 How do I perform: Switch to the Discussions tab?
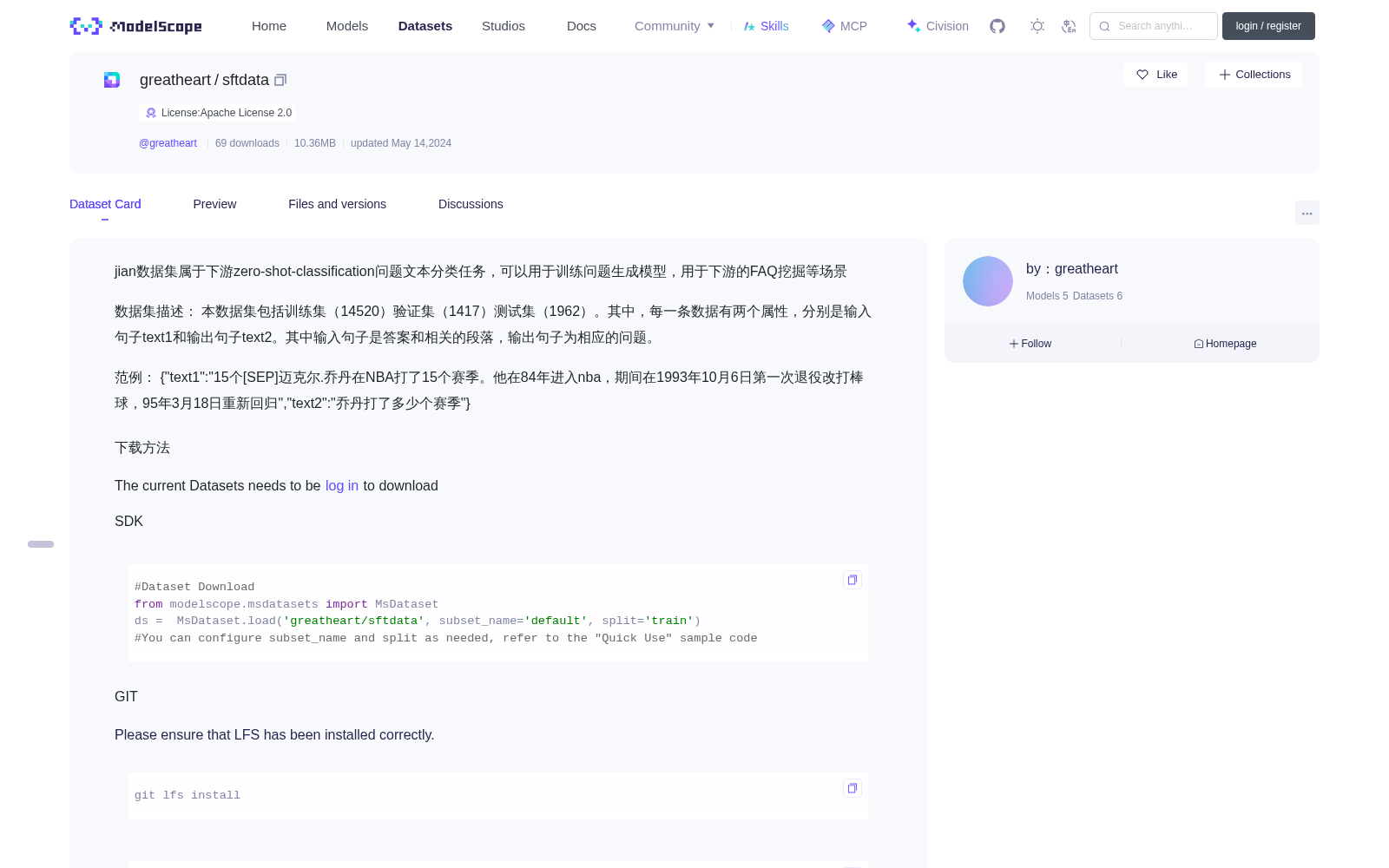click(471, 204)
